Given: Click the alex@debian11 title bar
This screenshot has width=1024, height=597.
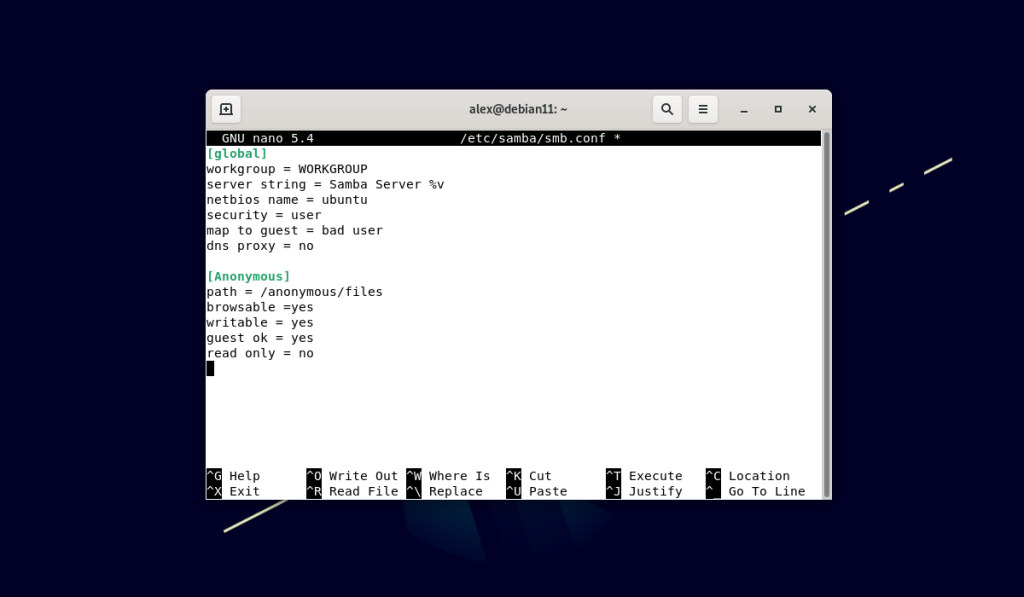Looking at the screenshot, I should tap(517, 109).
